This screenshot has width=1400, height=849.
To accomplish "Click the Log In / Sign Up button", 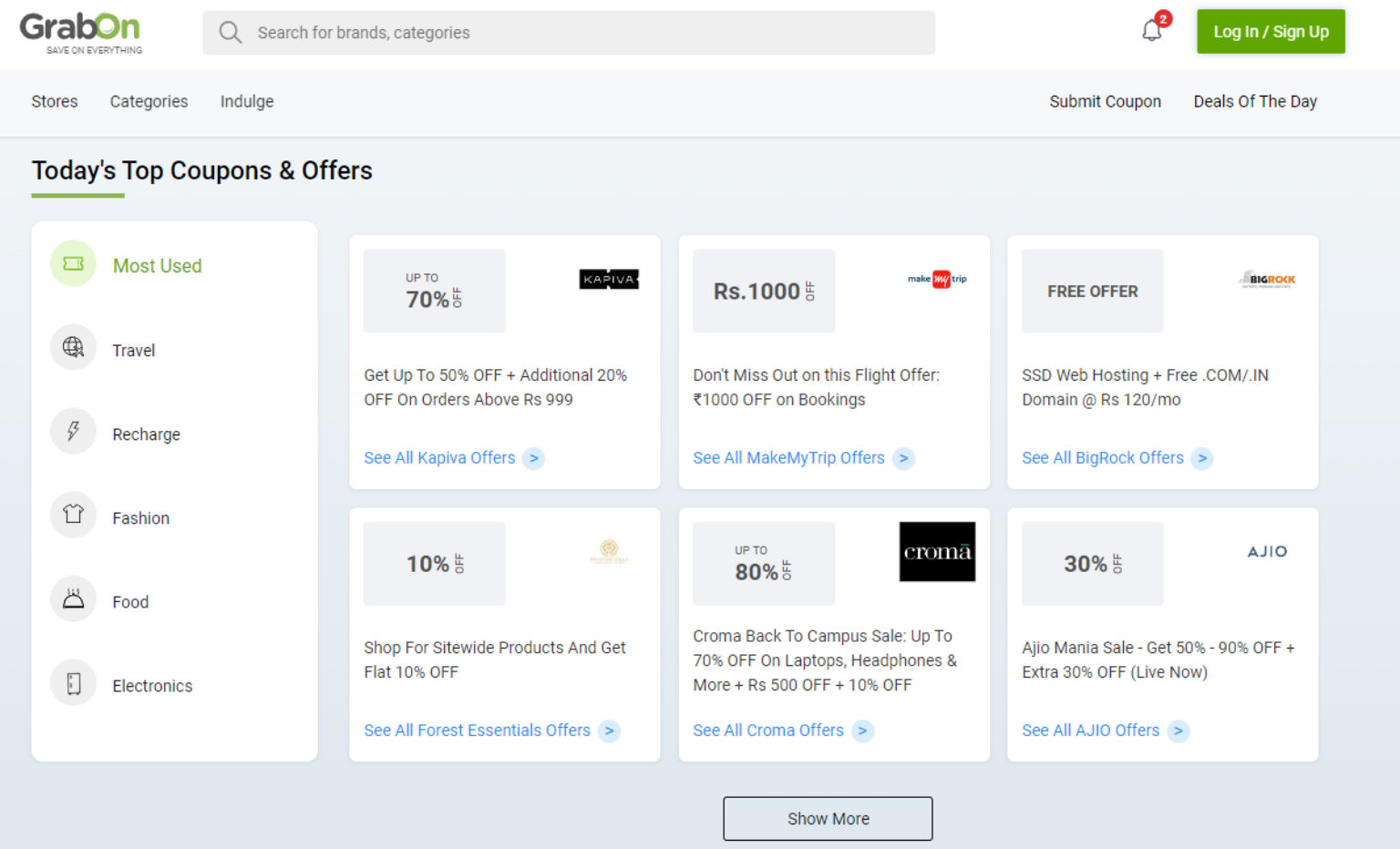I will click(x=1271, y=31).
